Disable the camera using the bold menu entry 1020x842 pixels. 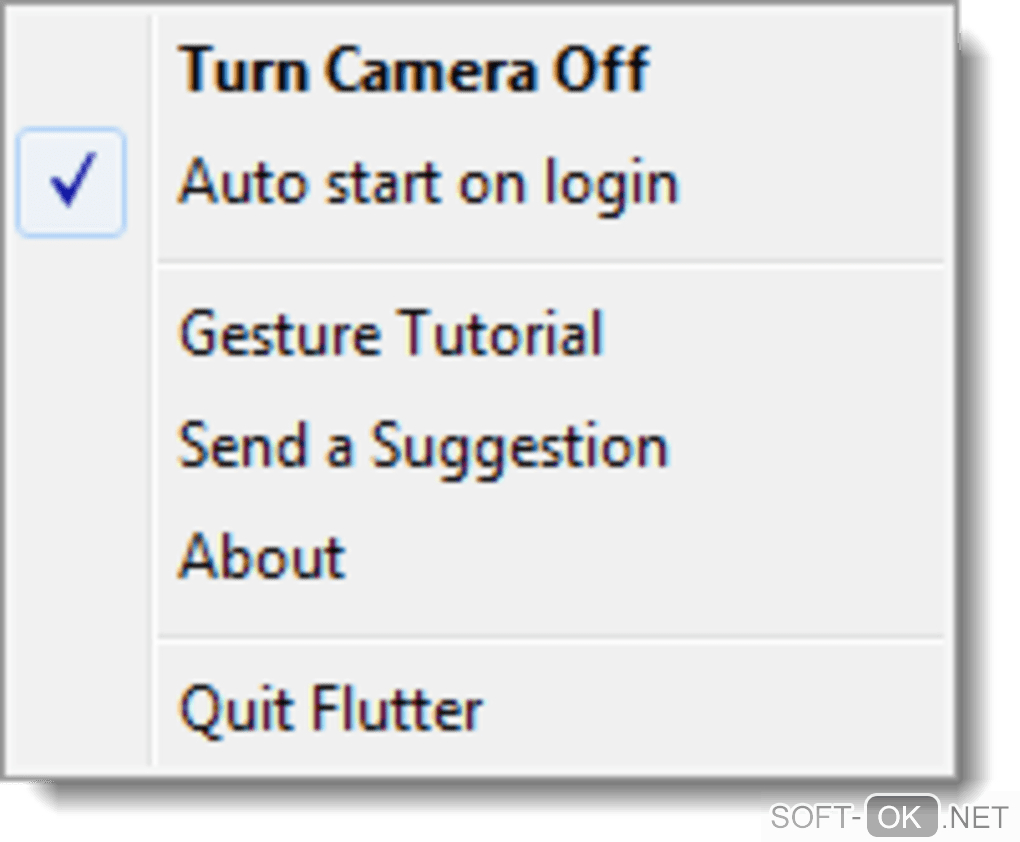coord(414,70)
